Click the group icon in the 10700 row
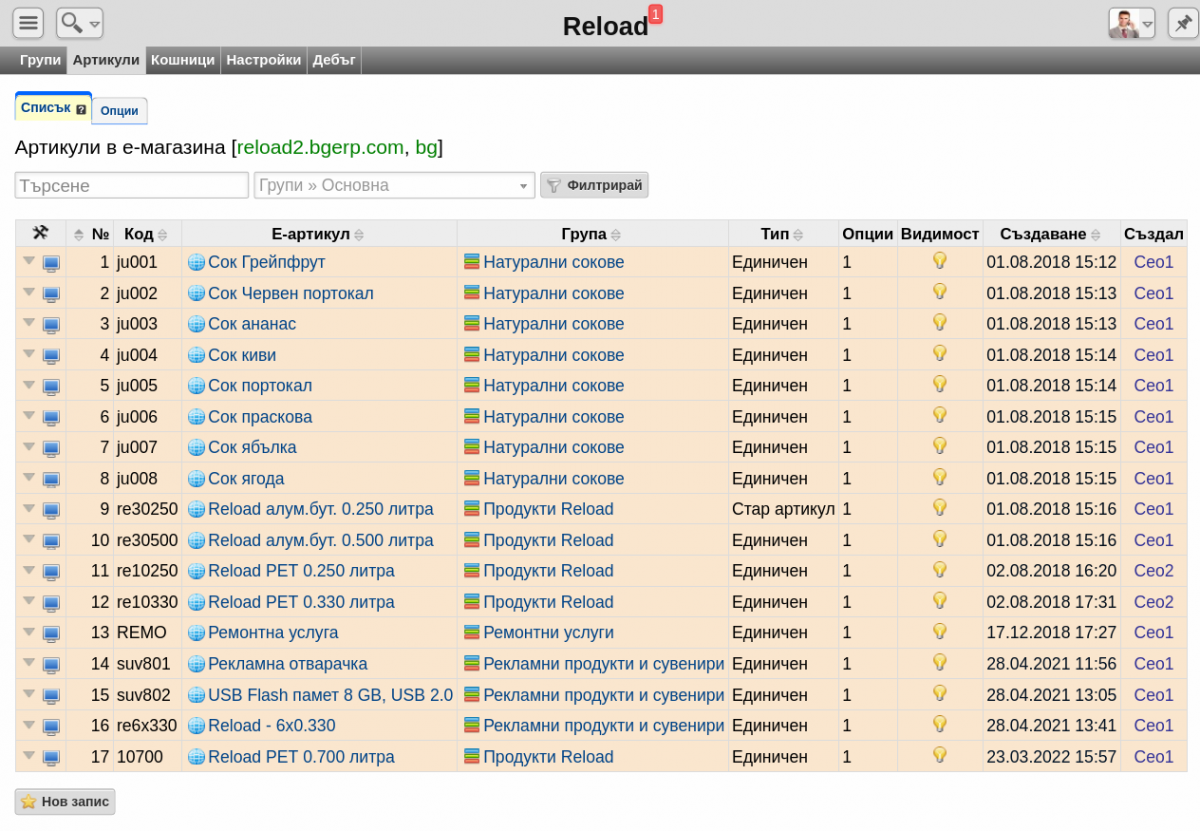 pyautogui.click(x=472, y=757)
